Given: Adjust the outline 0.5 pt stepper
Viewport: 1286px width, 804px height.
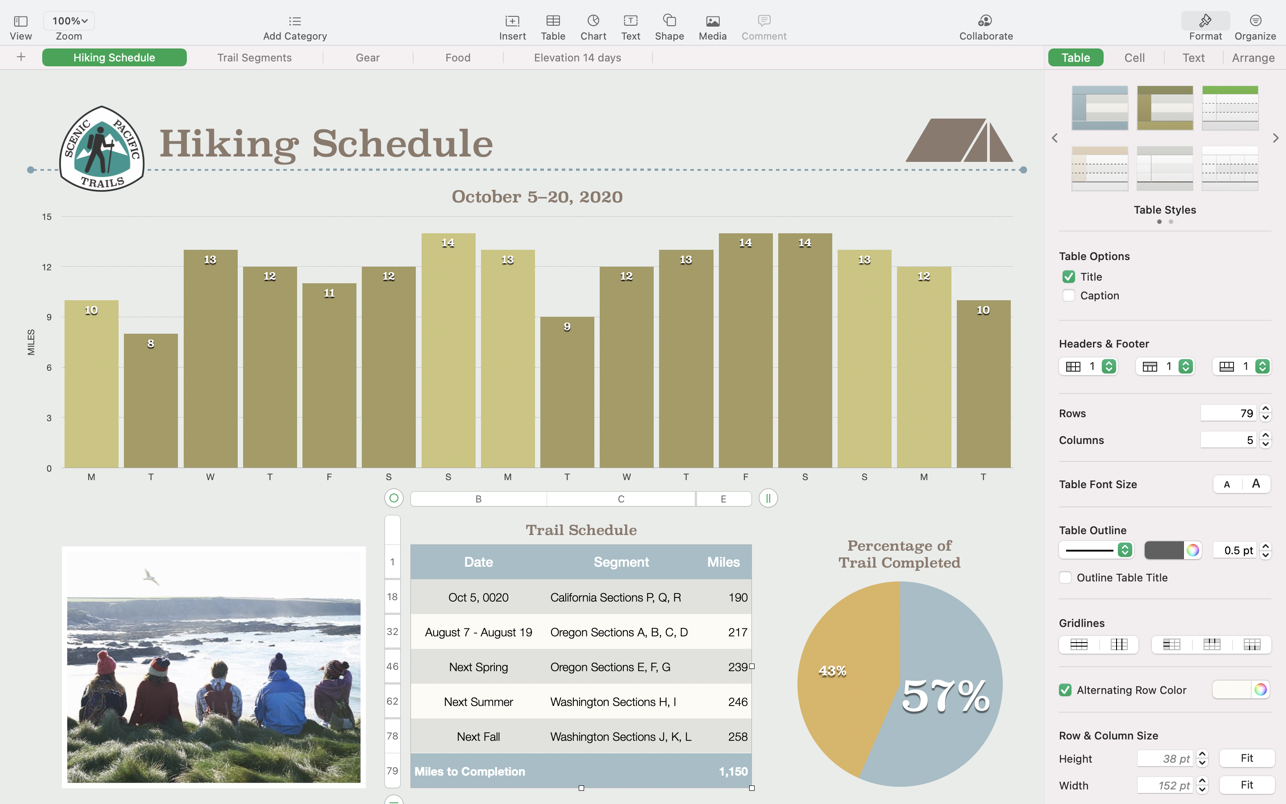Looking at the screenshot, I should tap(1265, 550).
